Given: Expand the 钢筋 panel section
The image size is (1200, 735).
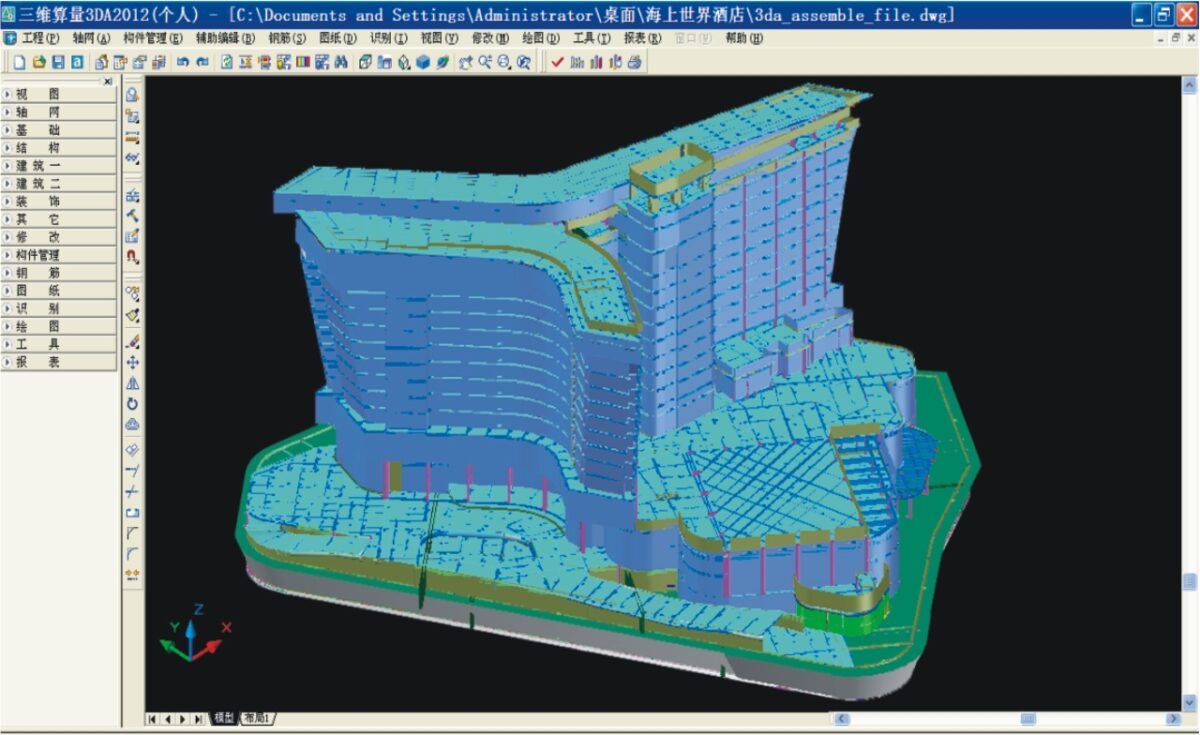Looking at the screenshot, I should [x=59, y=273].
